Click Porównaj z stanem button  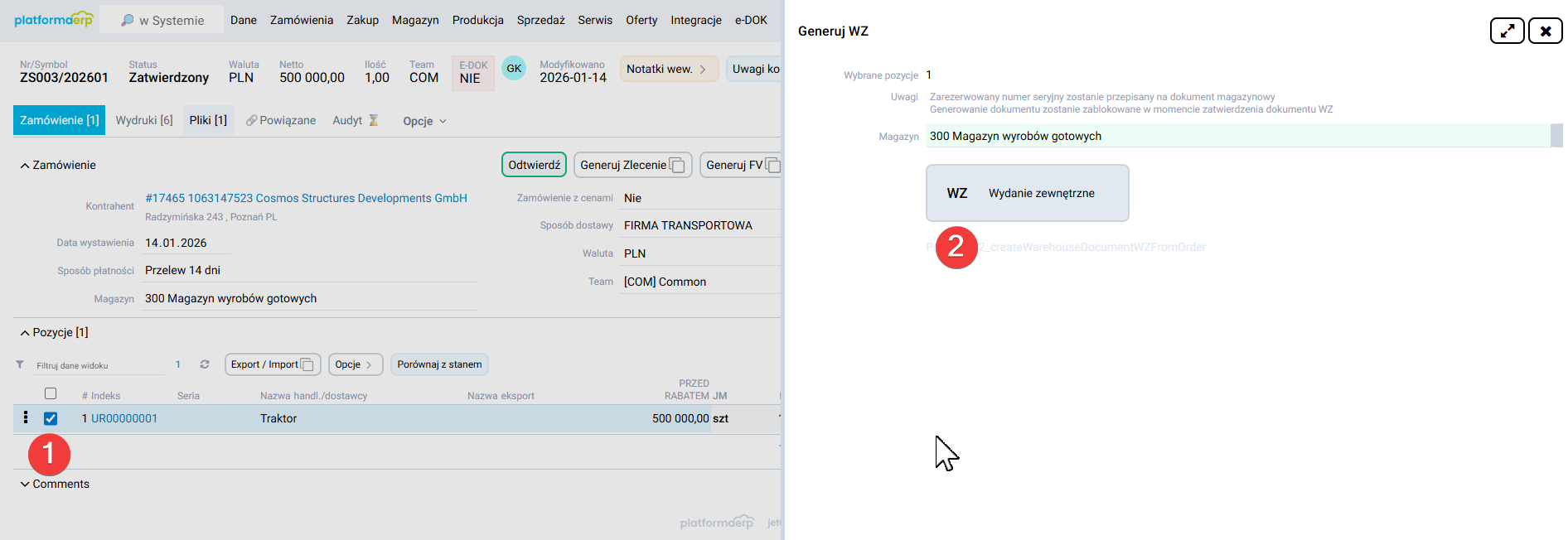click(x=439, y=364)
